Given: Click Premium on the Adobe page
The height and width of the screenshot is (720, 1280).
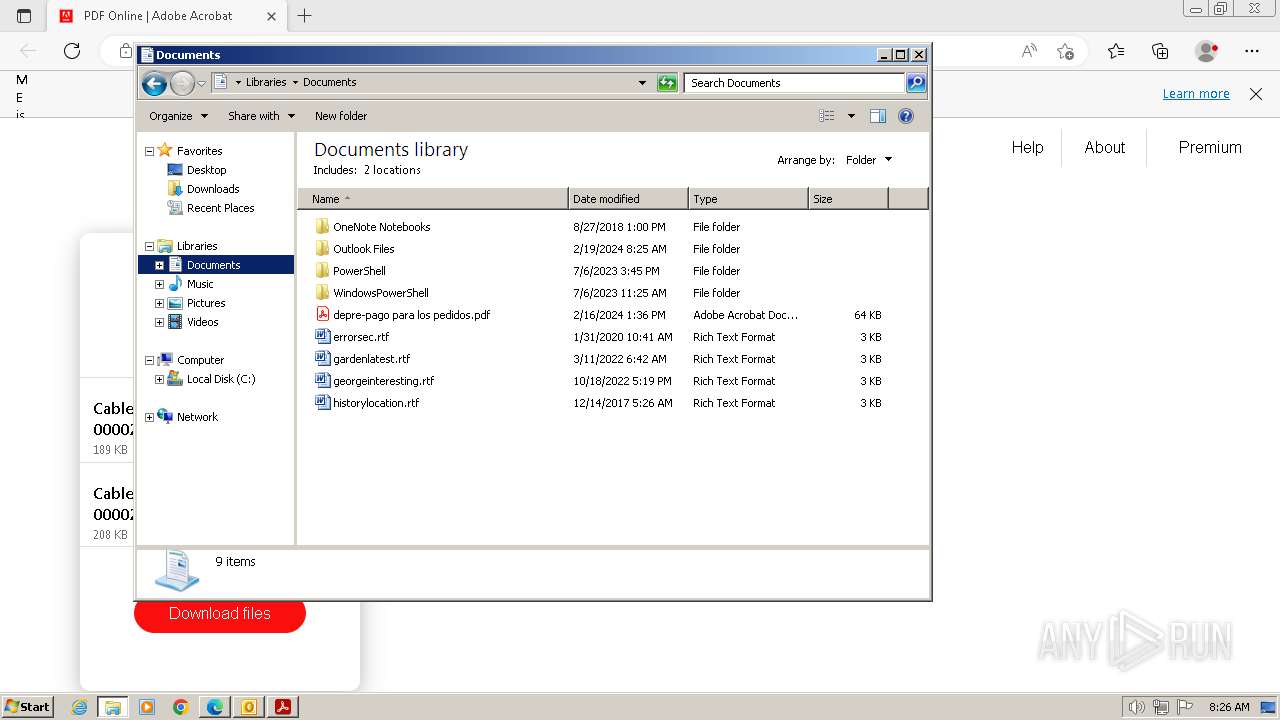Looking at the screenshot, I should coord(1210,147).
